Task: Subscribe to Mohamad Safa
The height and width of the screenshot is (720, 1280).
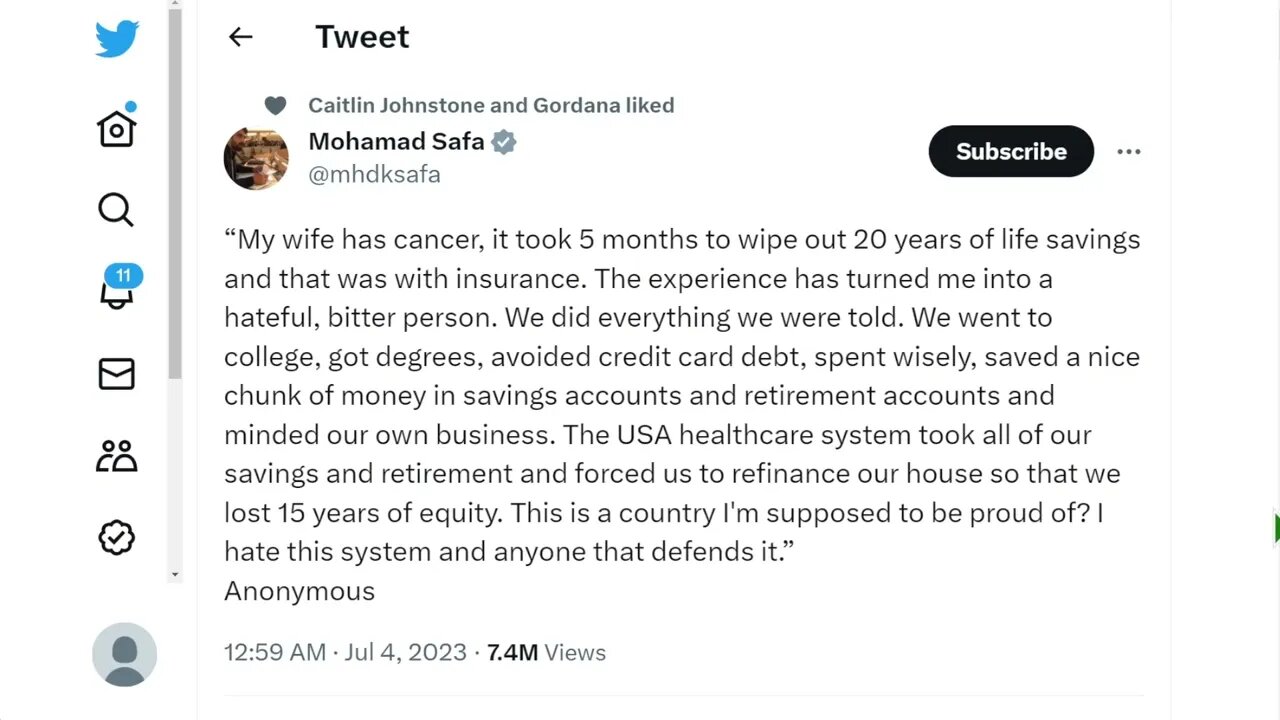Action: coord(1011,152)
